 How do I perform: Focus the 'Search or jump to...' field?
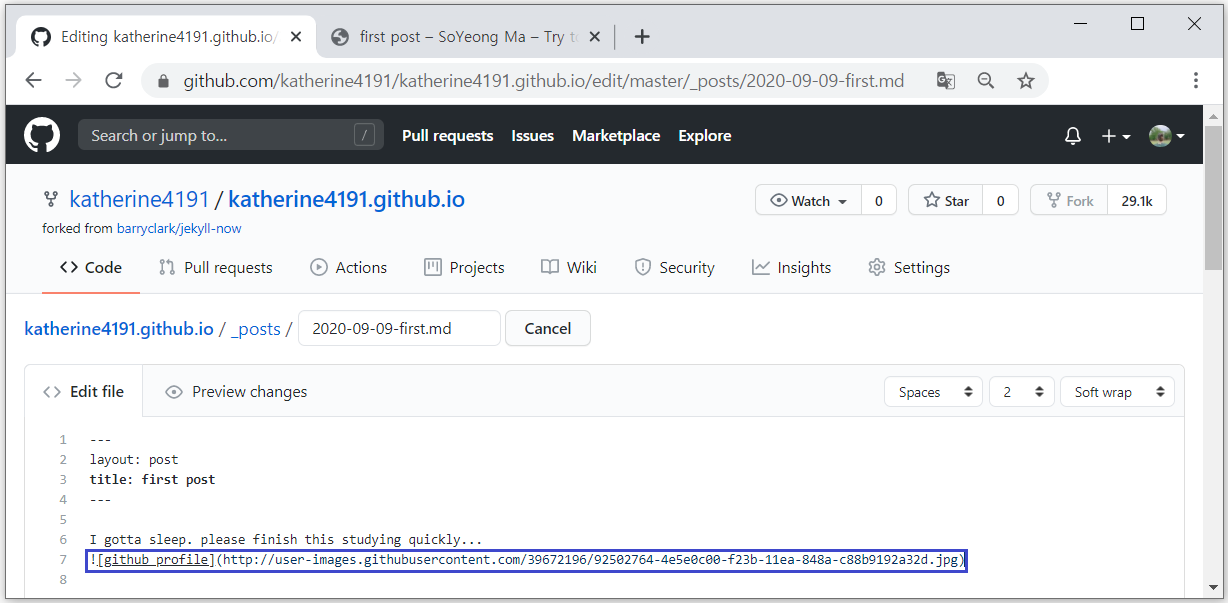231,136
